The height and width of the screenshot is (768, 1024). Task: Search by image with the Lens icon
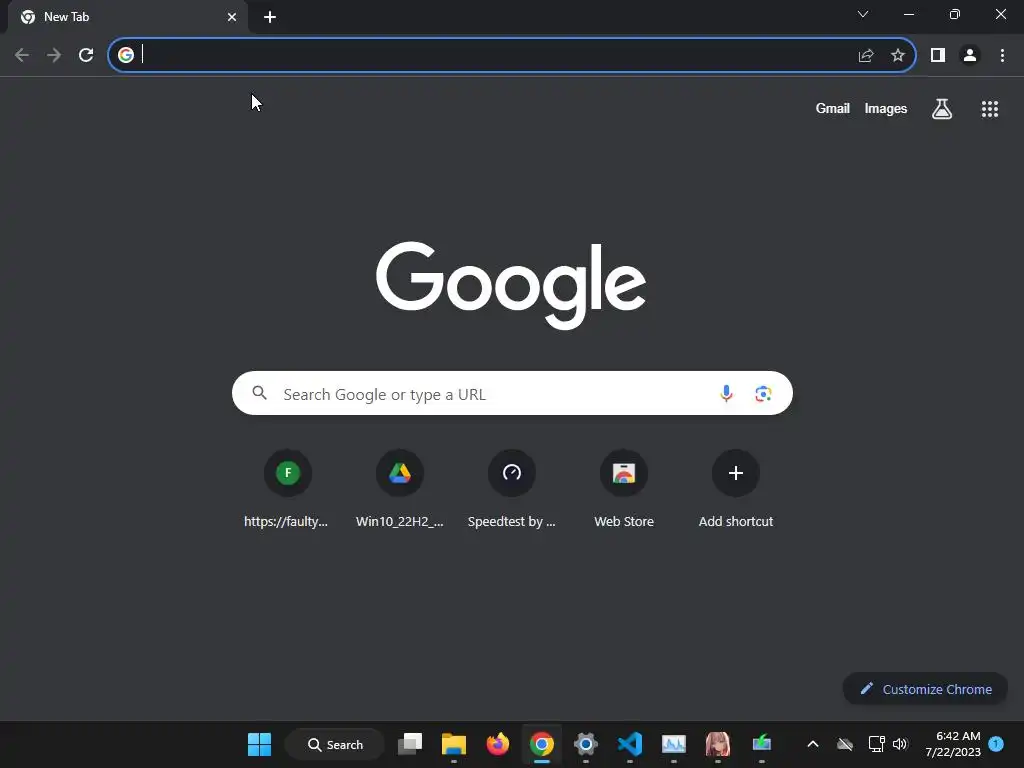(x=763, y=394)
